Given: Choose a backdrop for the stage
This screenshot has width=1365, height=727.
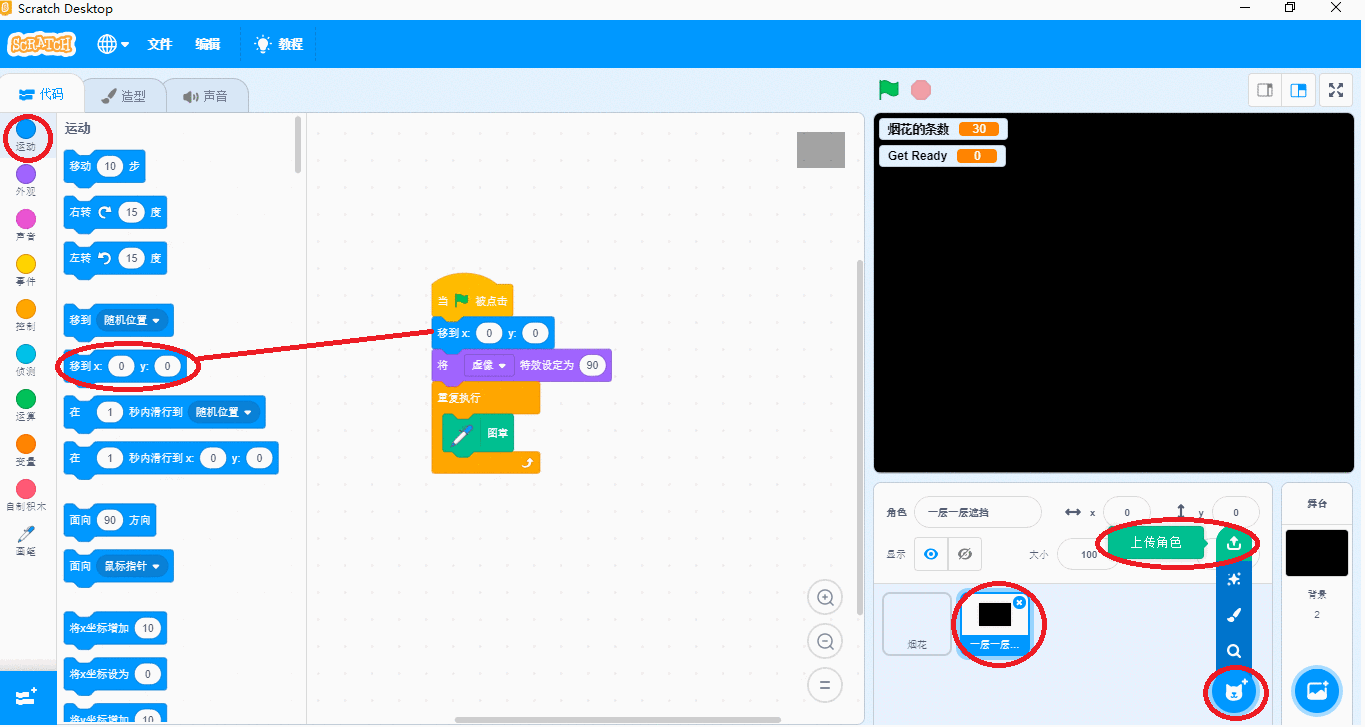Looking at the screenshot, I should point(1316,690).
